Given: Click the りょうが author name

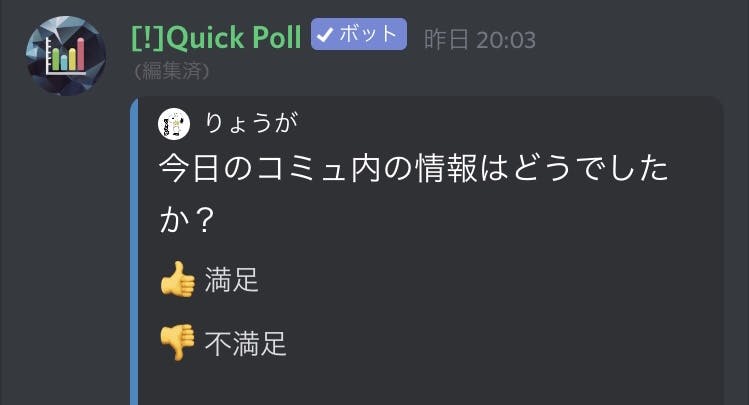Looking at the screenshot, I should coord(251,123).
